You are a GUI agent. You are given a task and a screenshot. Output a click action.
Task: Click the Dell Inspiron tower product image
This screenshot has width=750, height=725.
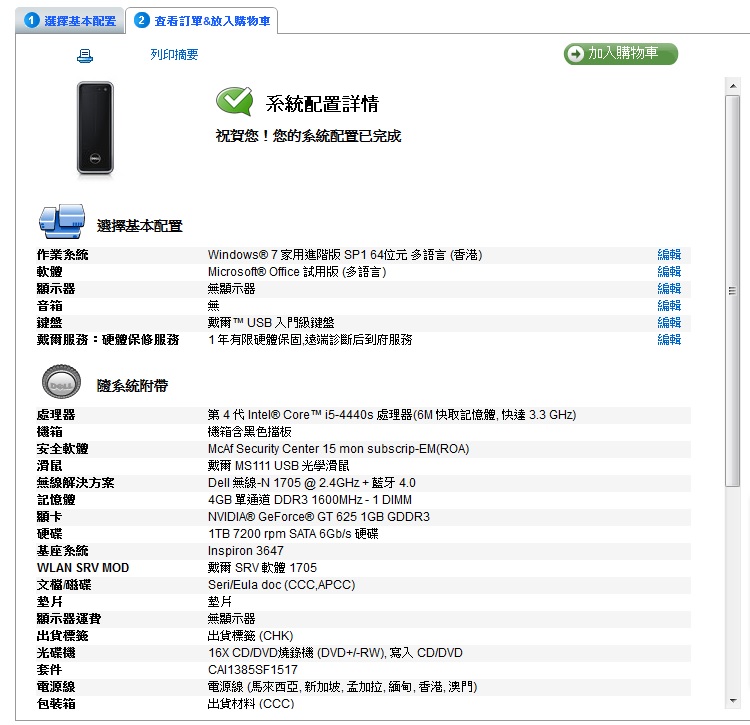click(95, 128)
